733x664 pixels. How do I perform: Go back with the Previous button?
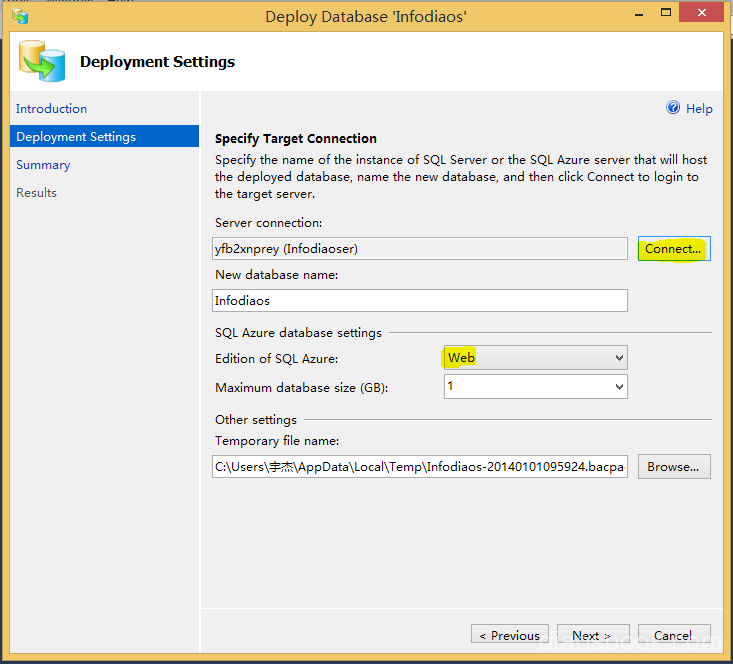[x=509, y=635]
